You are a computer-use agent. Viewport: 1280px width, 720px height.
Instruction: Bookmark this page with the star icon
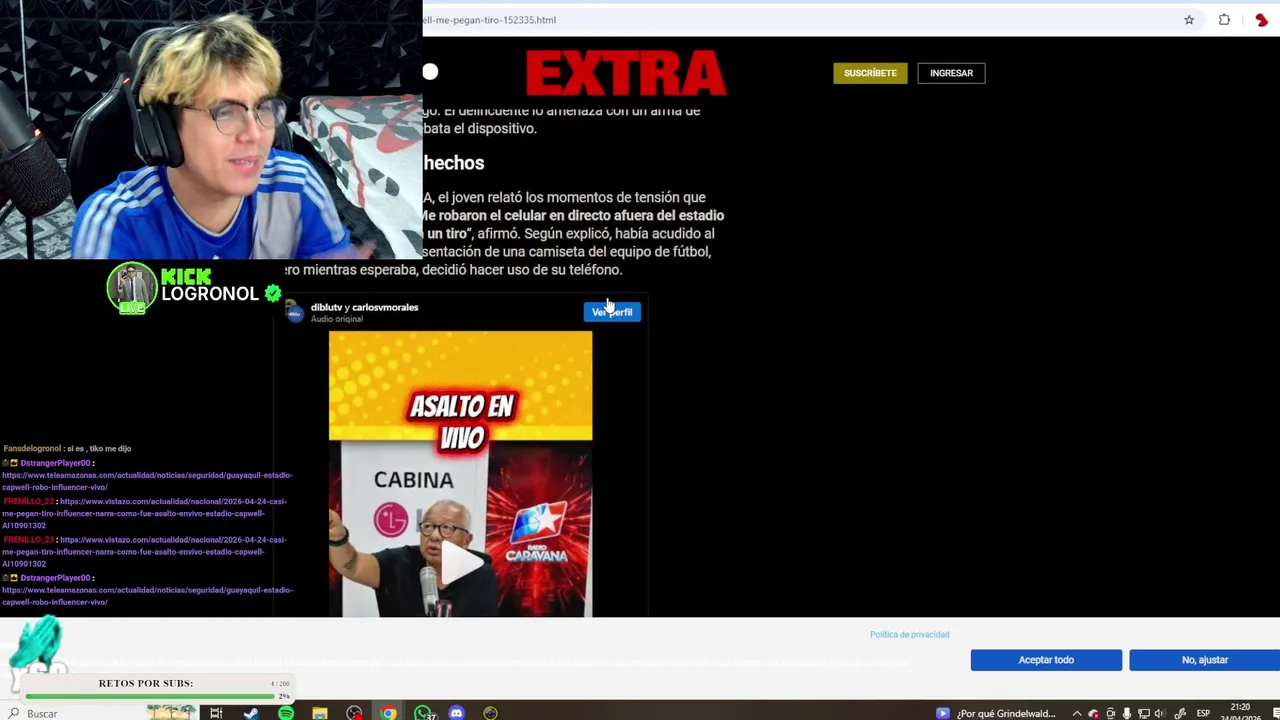1189,20
